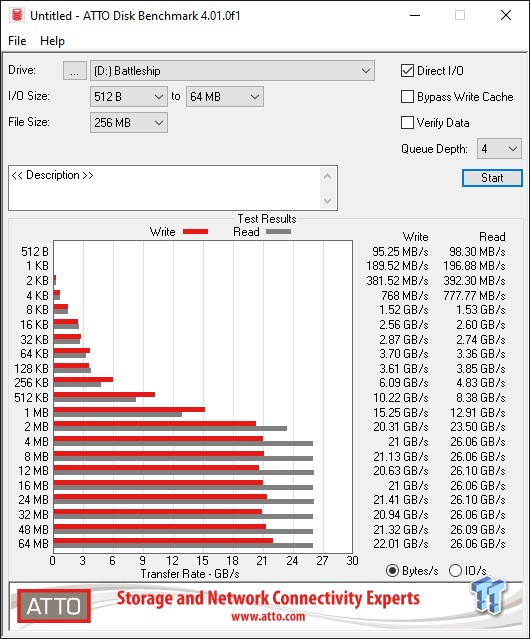The width and height of the screenshot is (530, 639).
Task: Click the ATTO logo in the banner
Action: (x=54, y=606)
